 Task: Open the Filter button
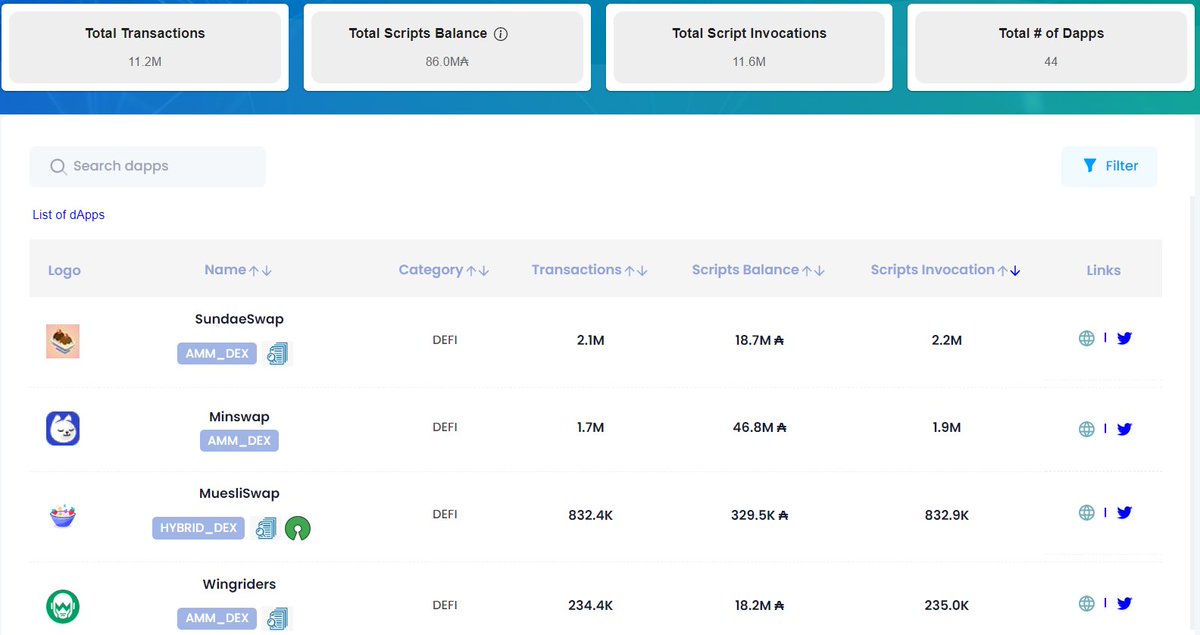pos(1109,167)
